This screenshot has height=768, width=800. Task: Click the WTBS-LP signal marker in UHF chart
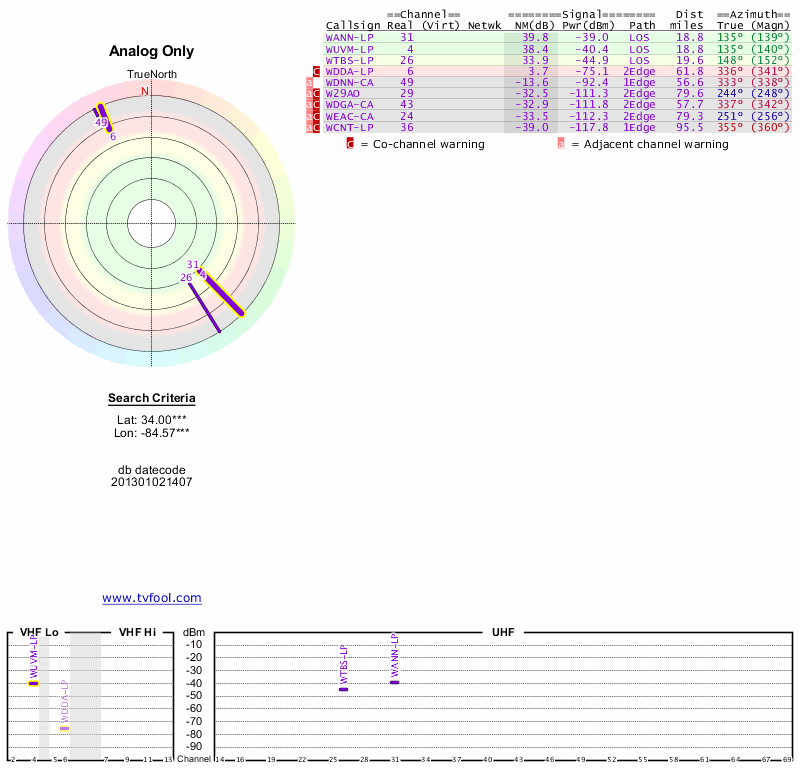click(x=343, y=689)
